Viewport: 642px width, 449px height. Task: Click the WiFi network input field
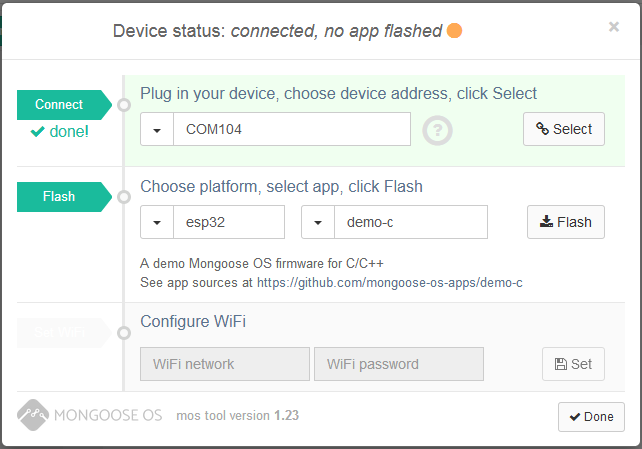click(x=225, y=364)
